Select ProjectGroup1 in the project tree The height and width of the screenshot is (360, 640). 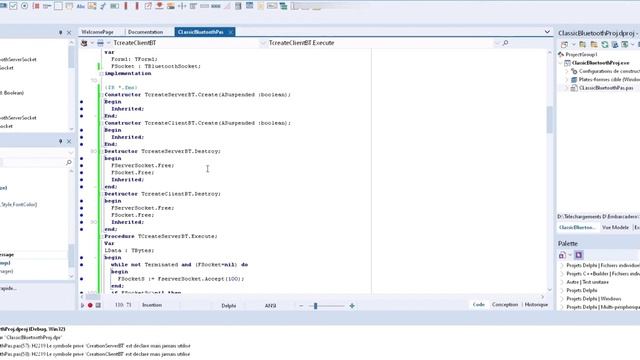[x=581, y=54]
